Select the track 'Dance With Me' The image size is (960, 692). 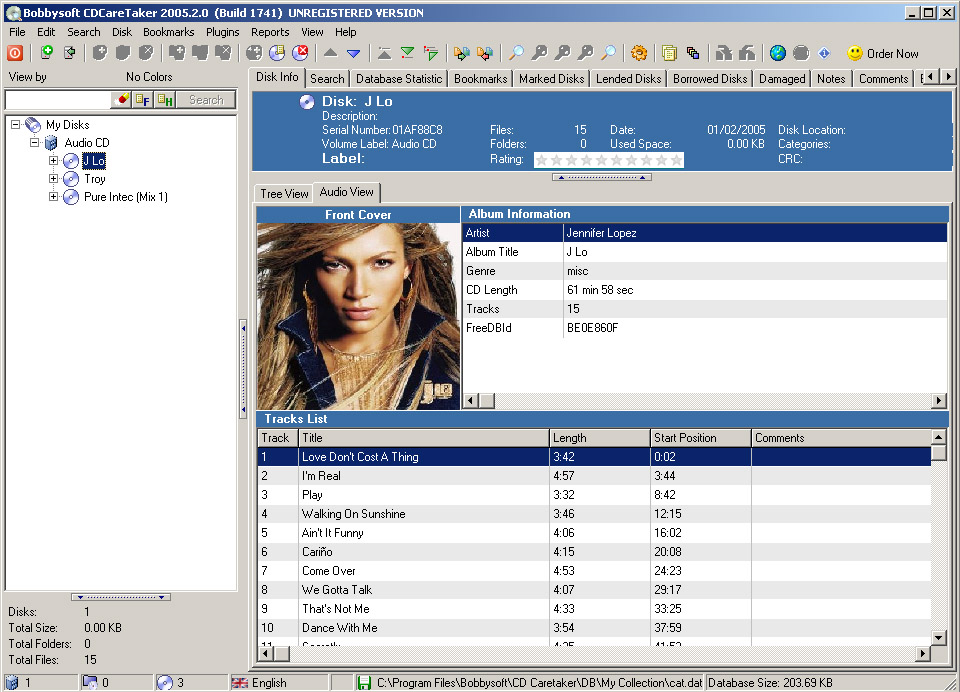click(594, 628)
